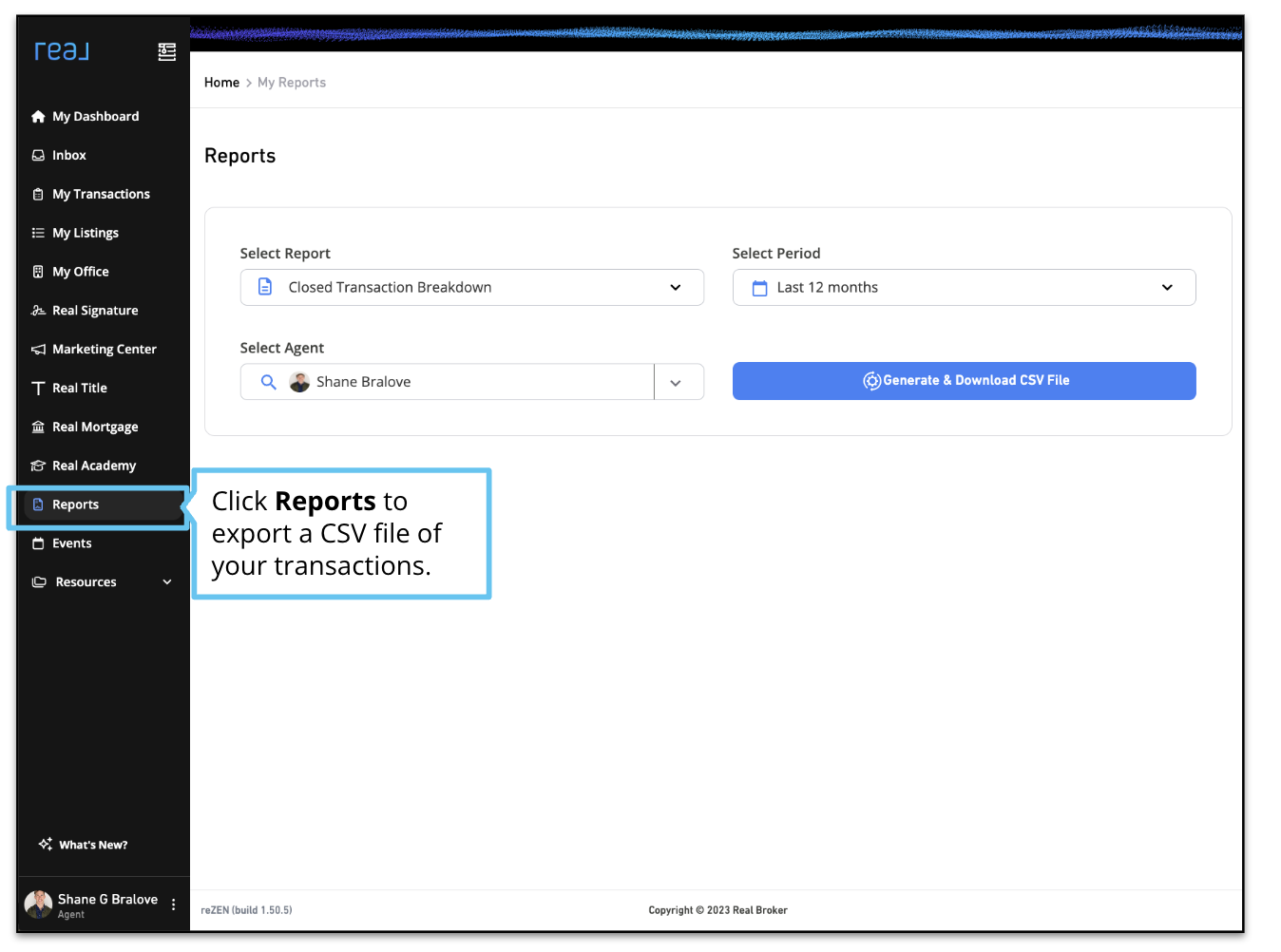
Task: Click the Select Agent search field
Action: [447, 382]
